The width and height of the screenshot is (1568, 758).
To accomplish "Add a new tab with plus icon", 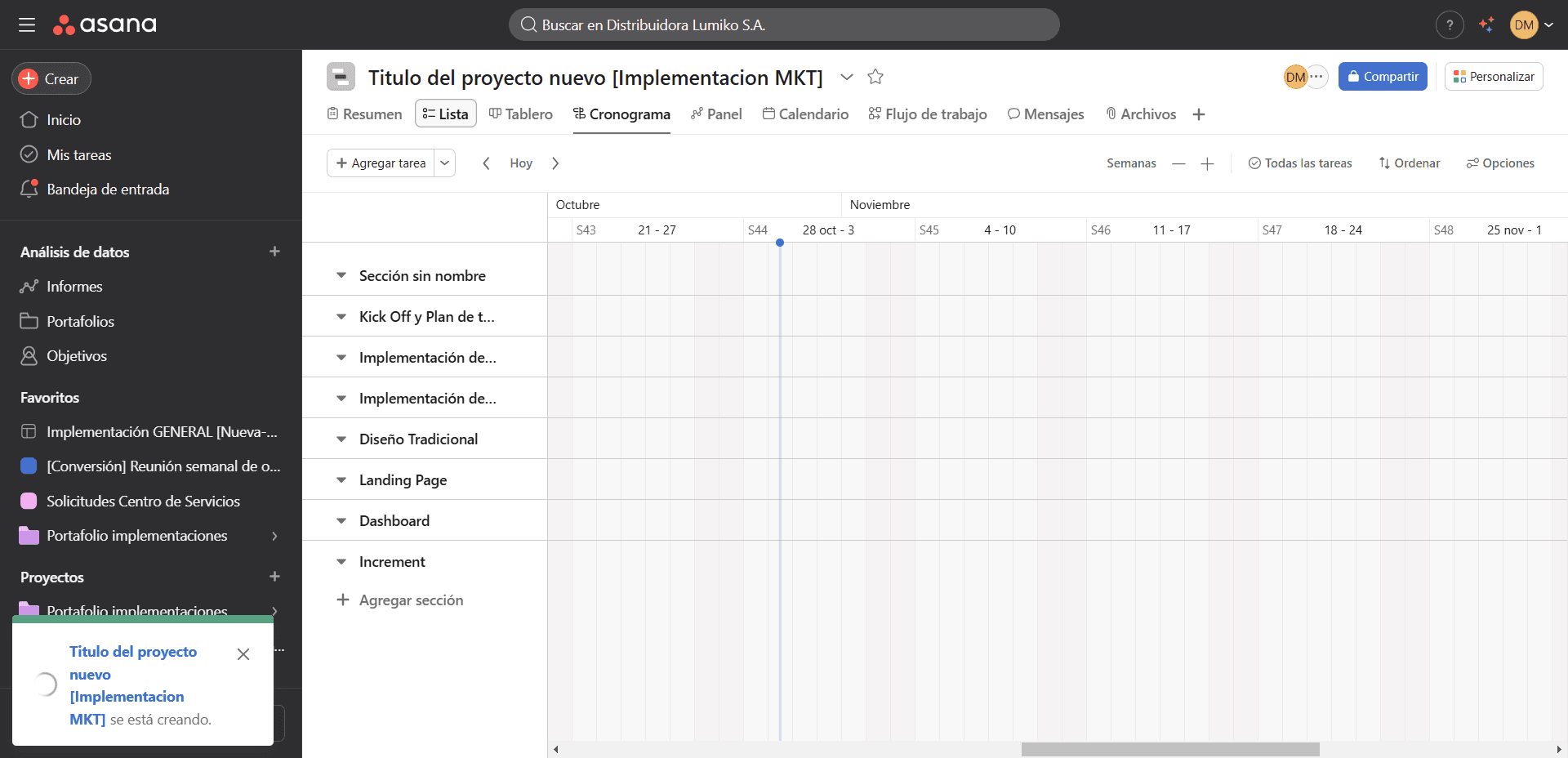I will (x=1199, y=114).
